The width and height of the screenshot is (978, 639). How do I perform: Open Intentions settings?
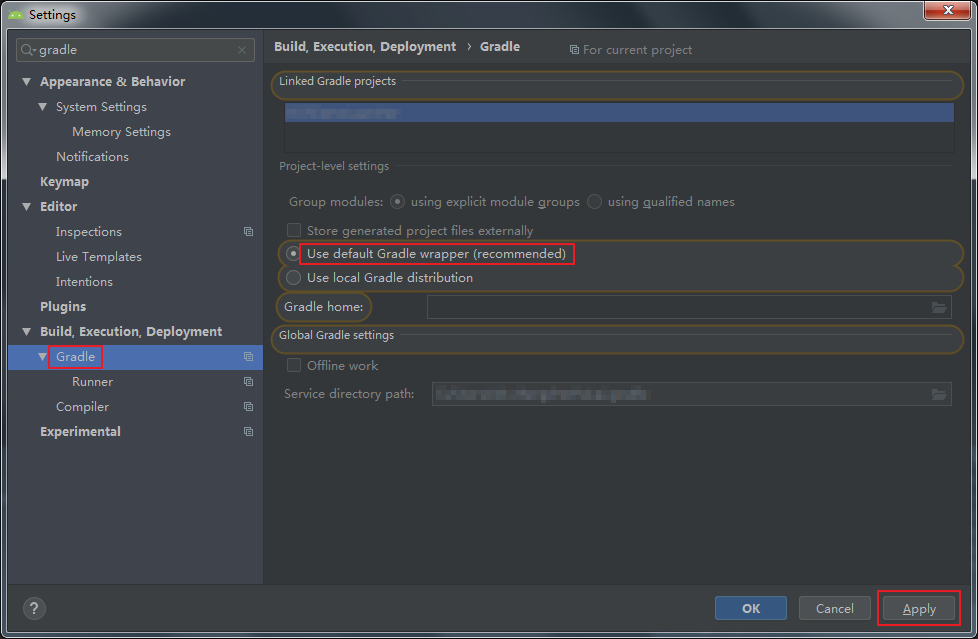pos(84,281)
